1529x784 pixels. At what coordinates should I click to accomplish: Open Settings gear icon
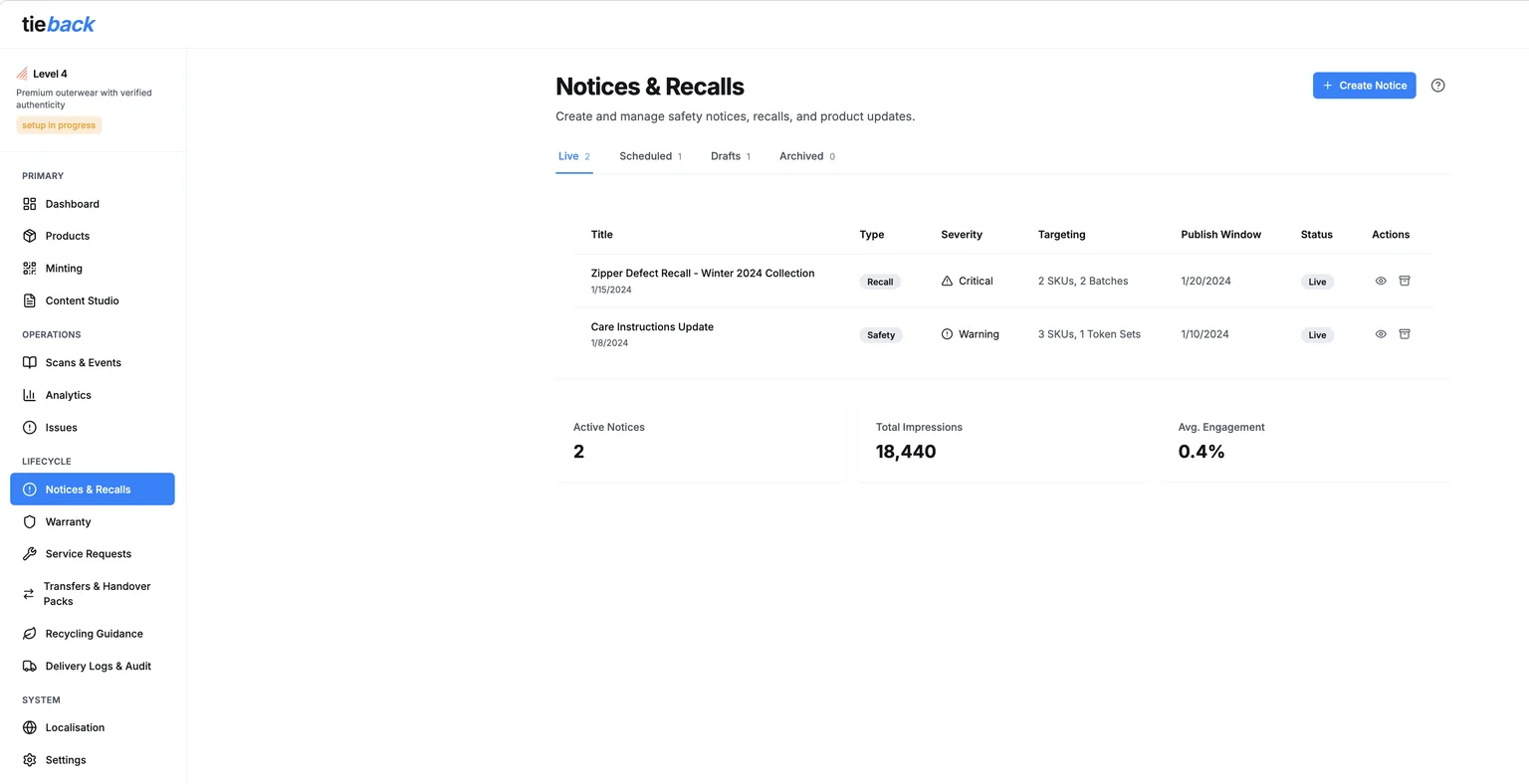point(28,759)
